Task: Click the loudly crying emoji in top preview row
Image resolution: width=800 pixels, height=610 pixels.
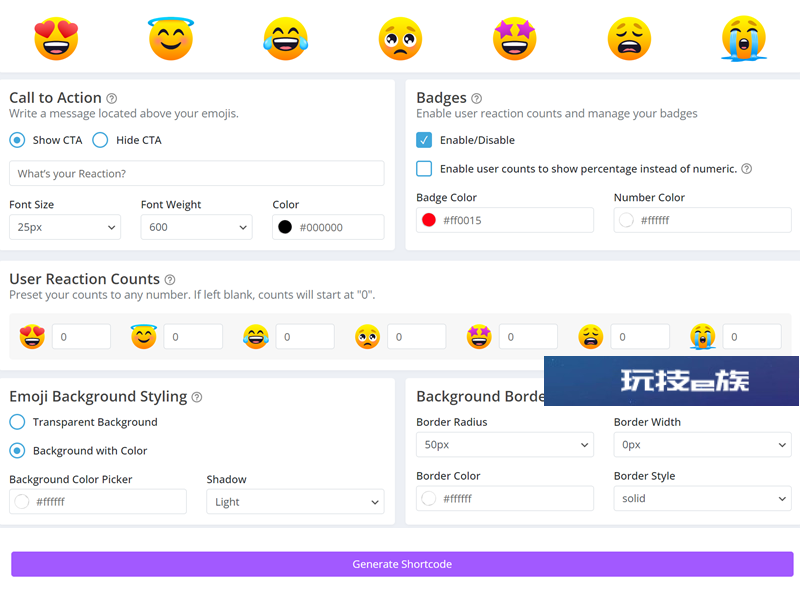Action: [x=744, y=39]
